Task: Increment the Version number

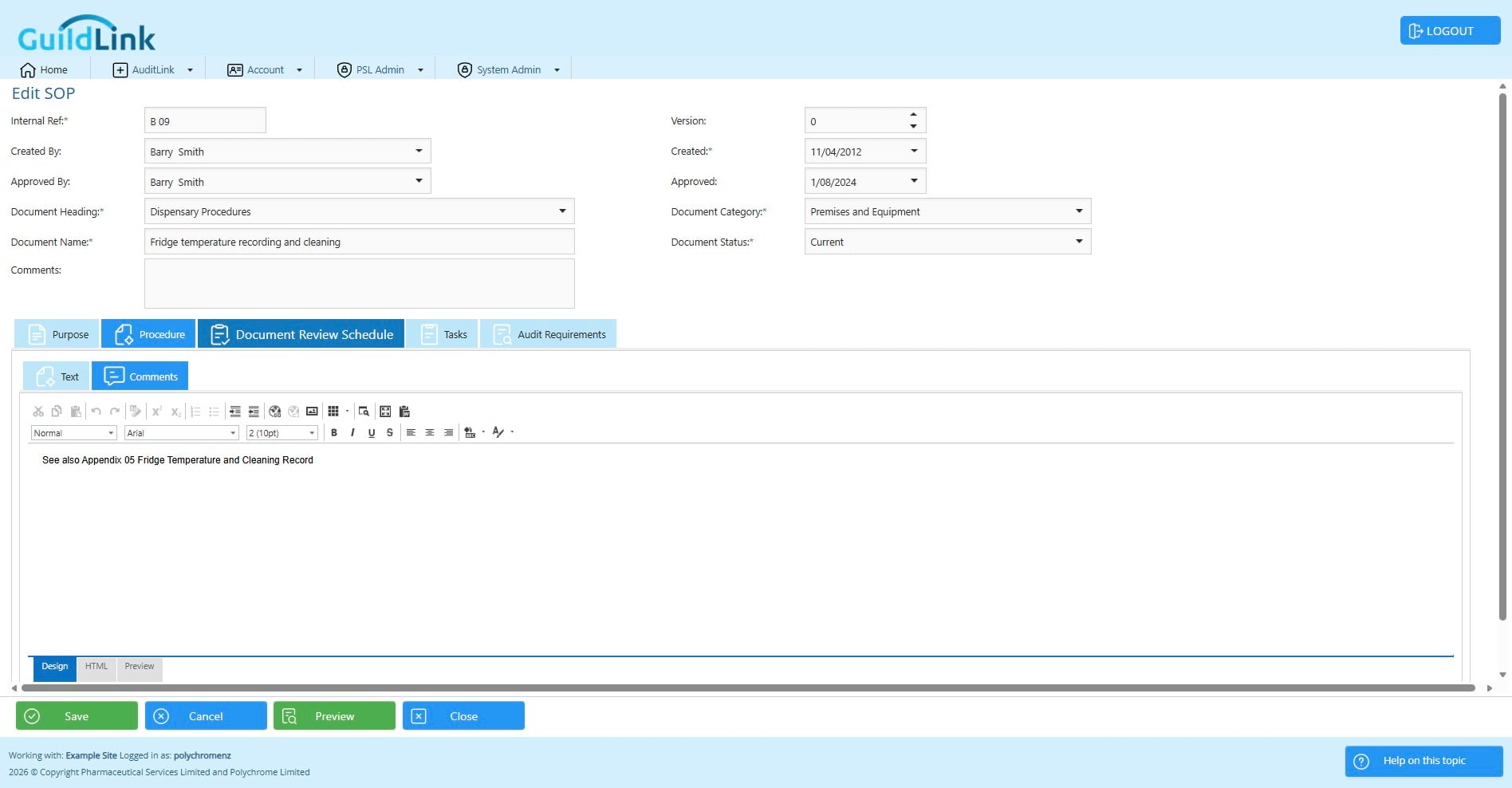Action: coord(913,115)
